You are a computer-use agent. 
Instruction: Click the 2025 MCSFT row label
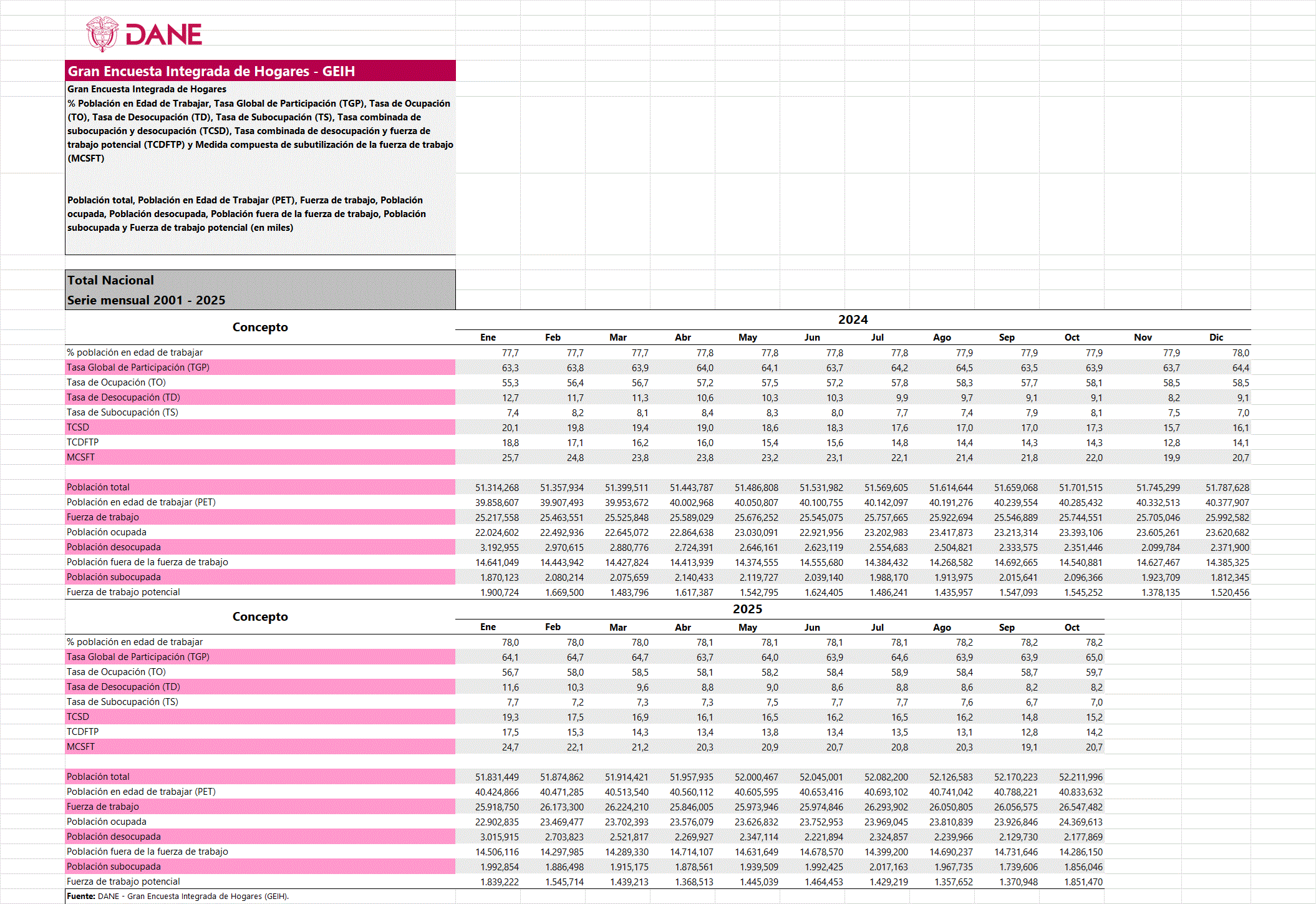pyautogui.click(x=81, y=747)
